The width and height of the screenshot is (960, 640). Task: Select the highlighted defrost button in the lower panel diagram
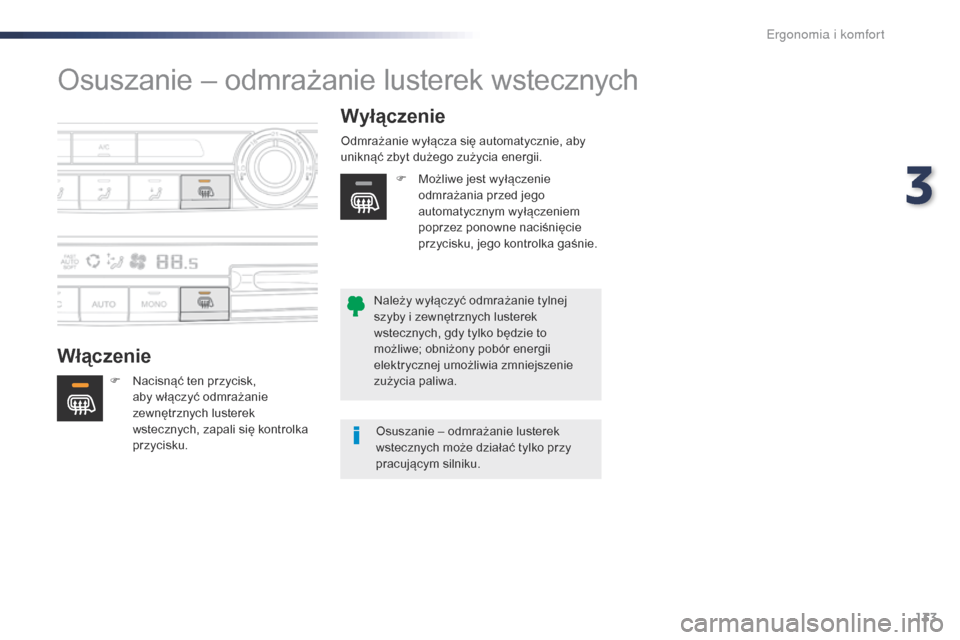click(x=204, y=303)
